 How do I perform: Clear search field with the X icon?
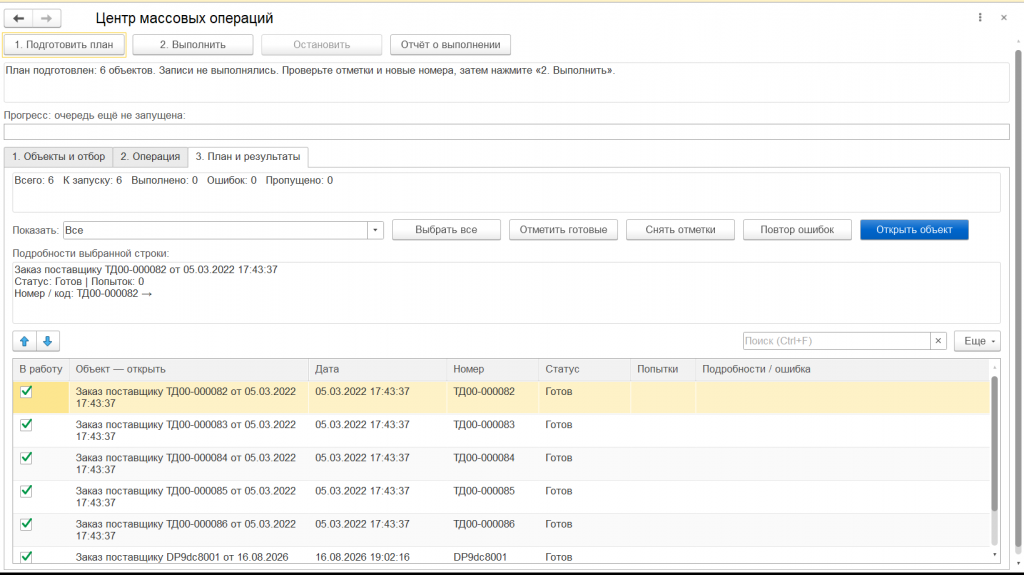(x=938, y=341)
